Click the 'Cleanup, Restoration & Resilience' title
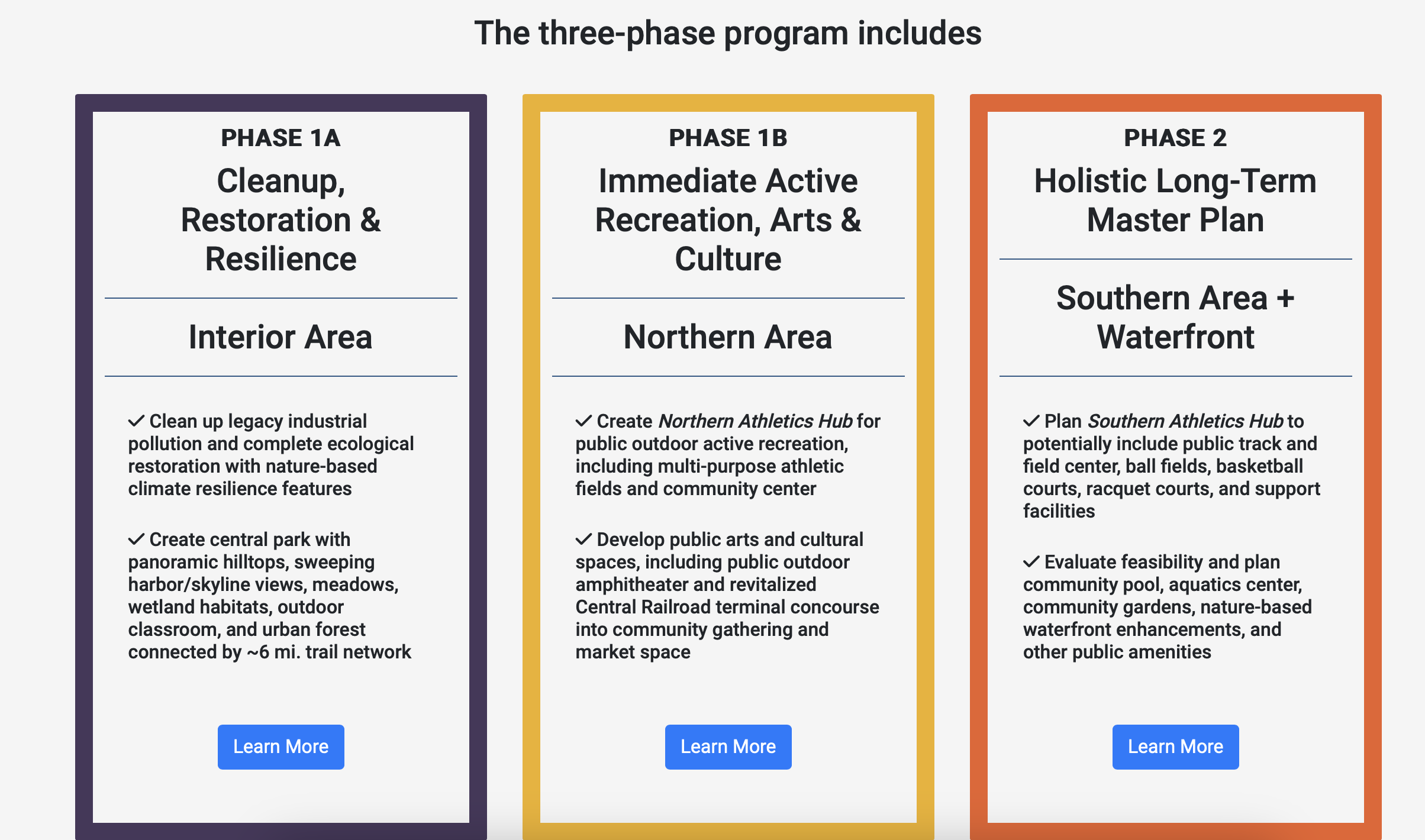The image size is (1425, 840). tap(281, 219)
